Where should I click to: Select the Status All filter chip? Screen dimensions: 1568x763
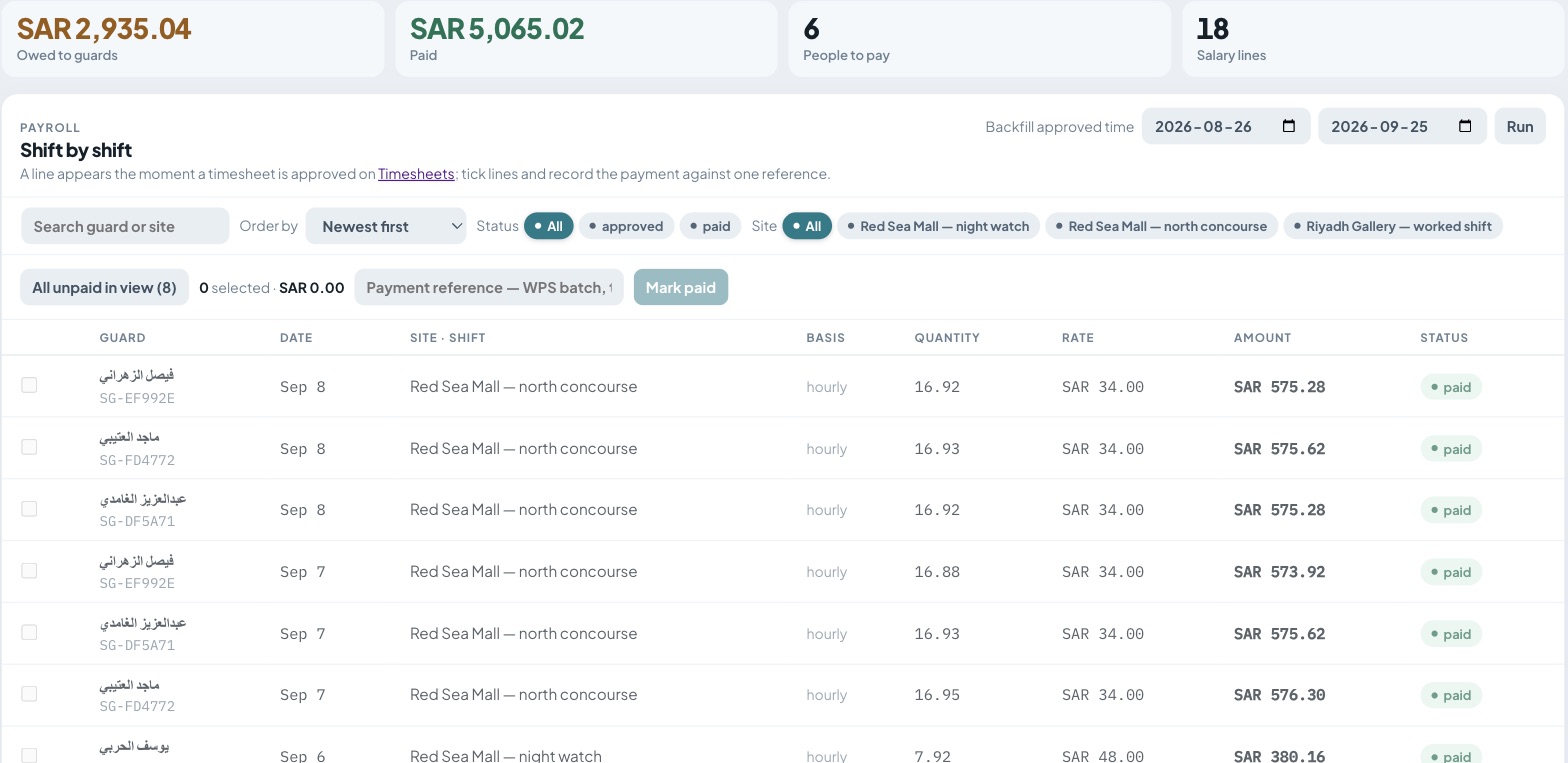coord(549,226)
